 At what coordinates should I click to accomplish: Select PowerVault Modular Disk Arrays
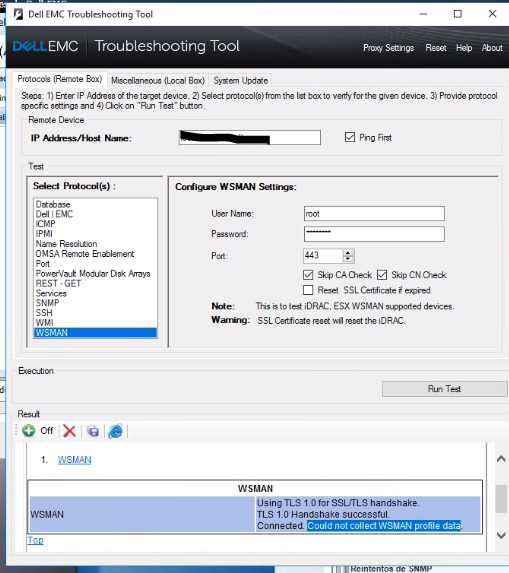pyautogui.click(x=95, y=273)
